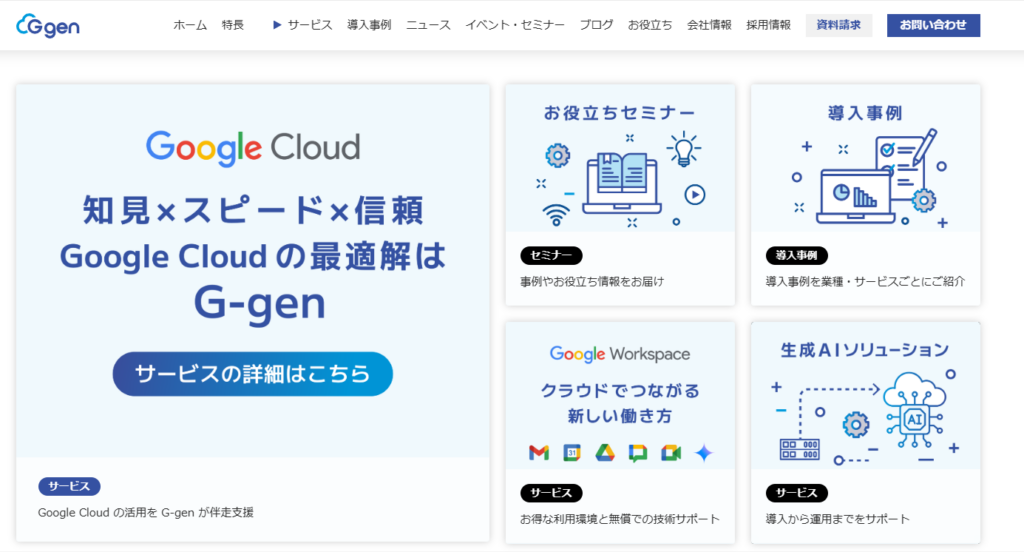This screenshot has width=1024, height=552.
Task: Go to the ニュース page
Action: (428, 25)
